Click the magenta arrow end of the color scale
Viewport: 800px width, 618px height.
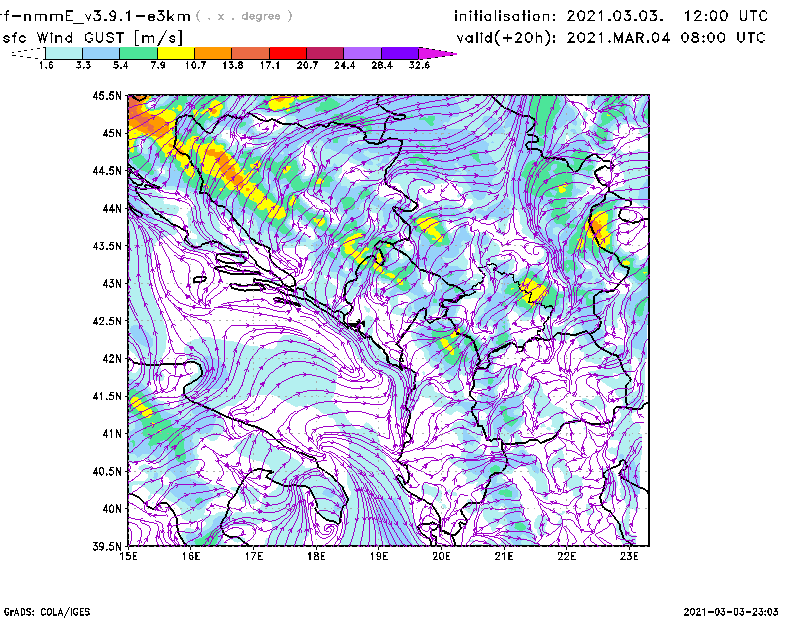(437, 53)
